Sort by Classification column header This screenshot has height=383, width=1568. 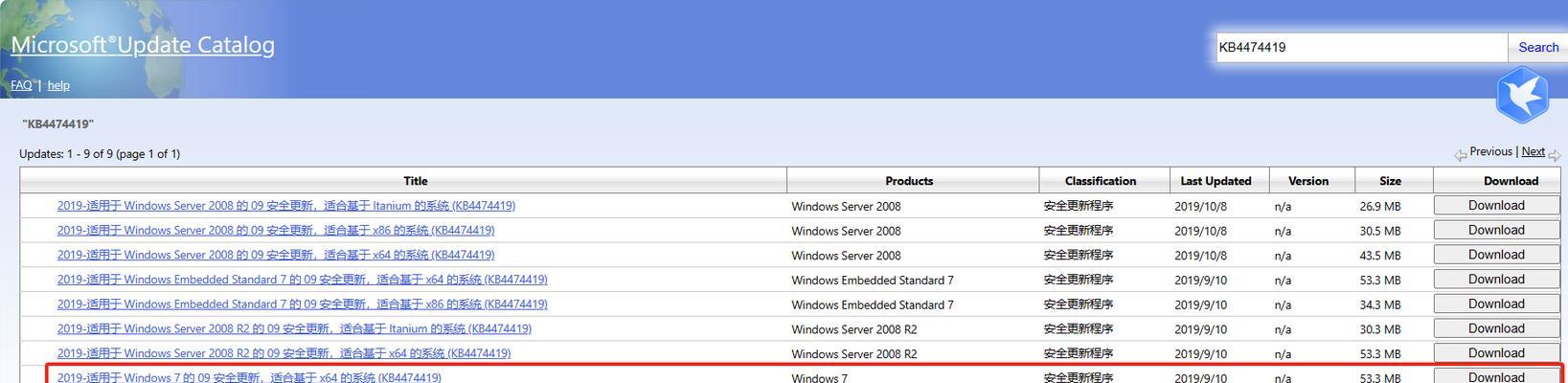[1101, 181]
